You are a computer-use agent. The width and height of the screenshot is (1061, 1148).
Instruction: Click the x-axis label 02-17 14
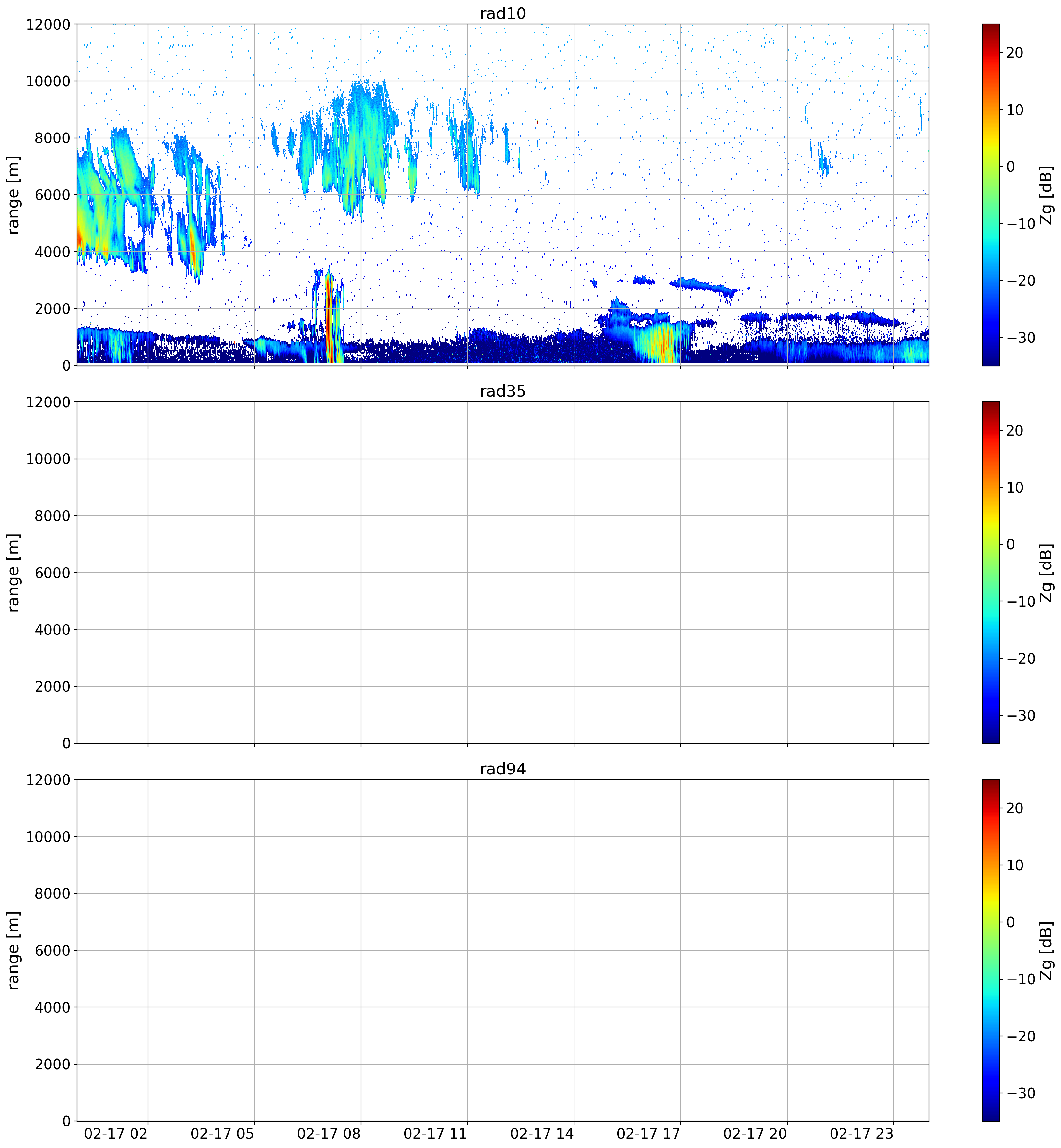point(542,1134)
